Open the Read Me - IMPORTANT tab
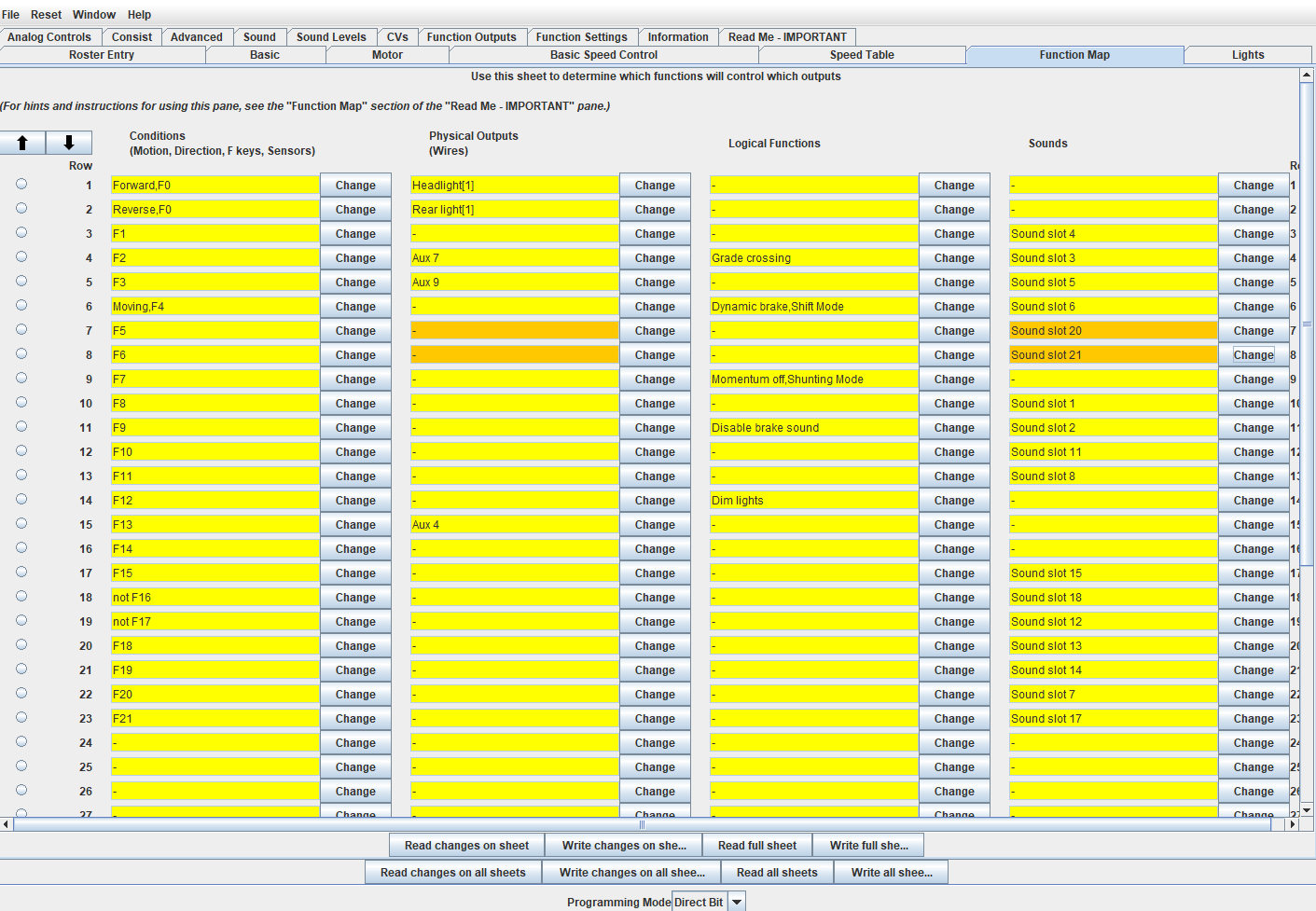 (x=787, y=37)
